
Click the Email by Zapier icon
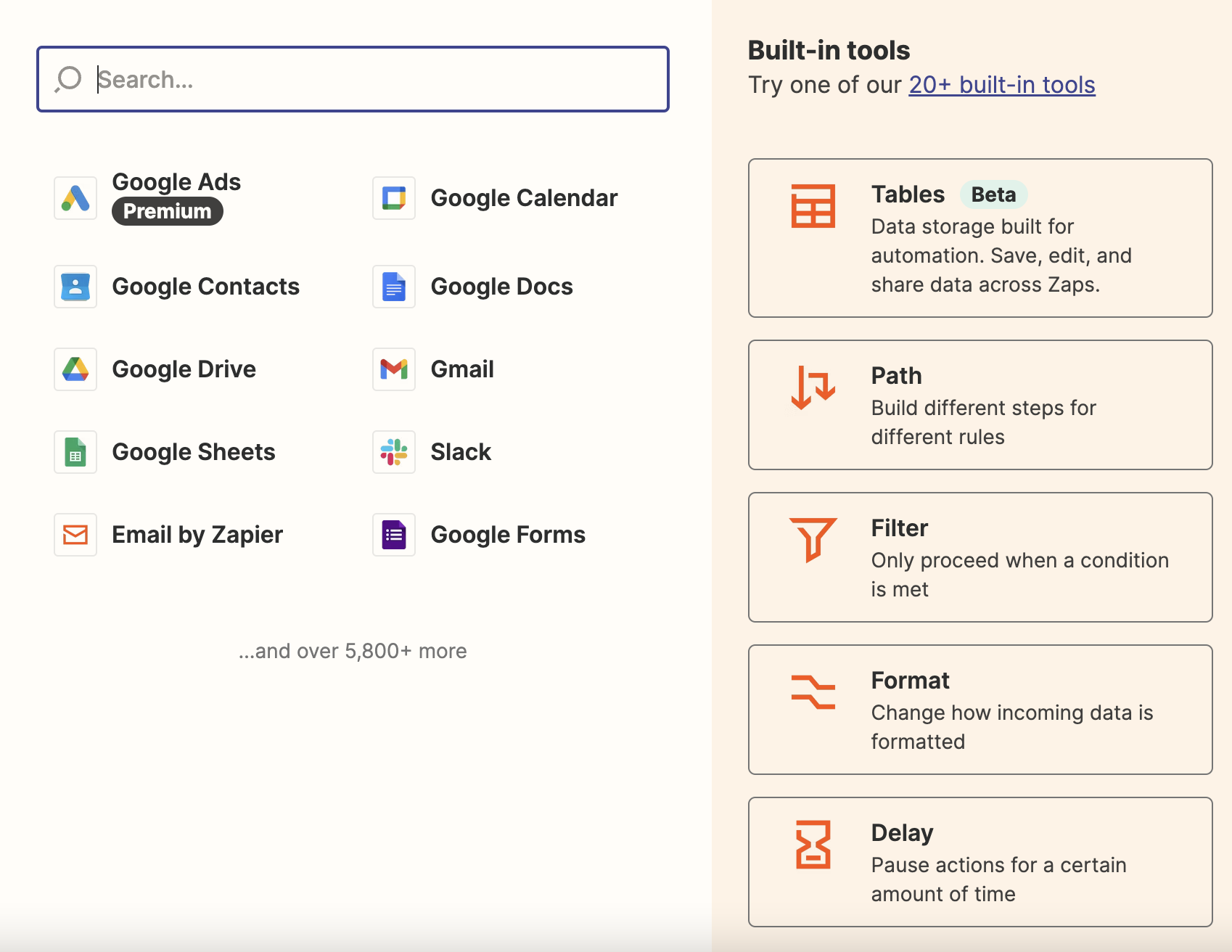(75, 535)
